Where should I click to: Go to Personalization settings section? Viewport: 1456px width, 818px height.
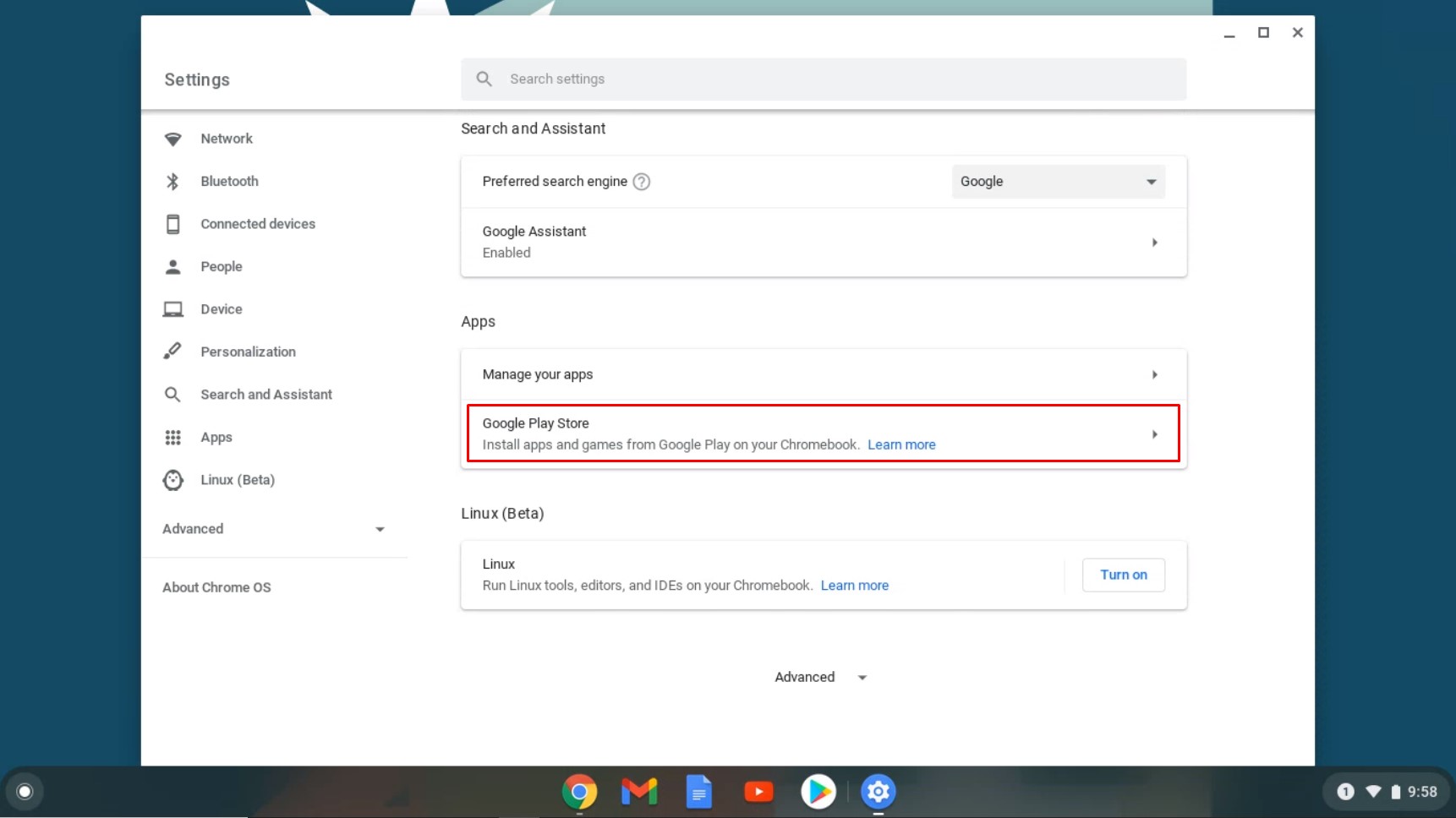248,352
